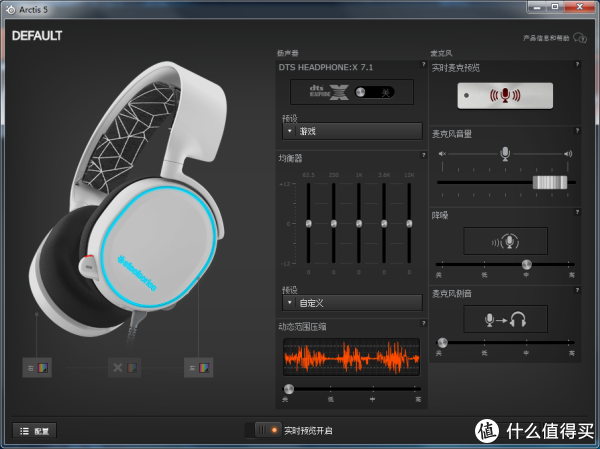The width and height of the screenshot is (600, 449).
Task: Open help for 均衡器 equalizer panel
Action: [423, 155]
